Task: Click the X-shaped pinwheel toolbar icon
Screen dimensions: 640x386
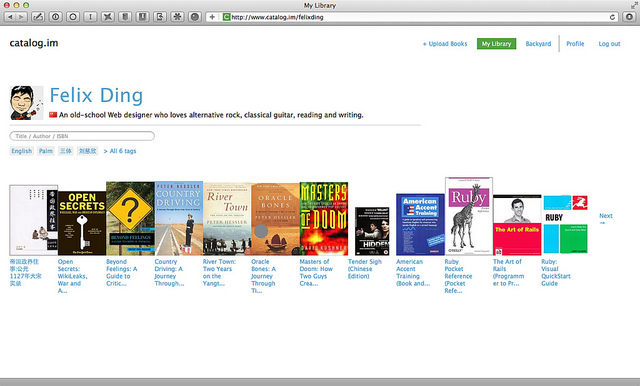Action: (108, 17)
